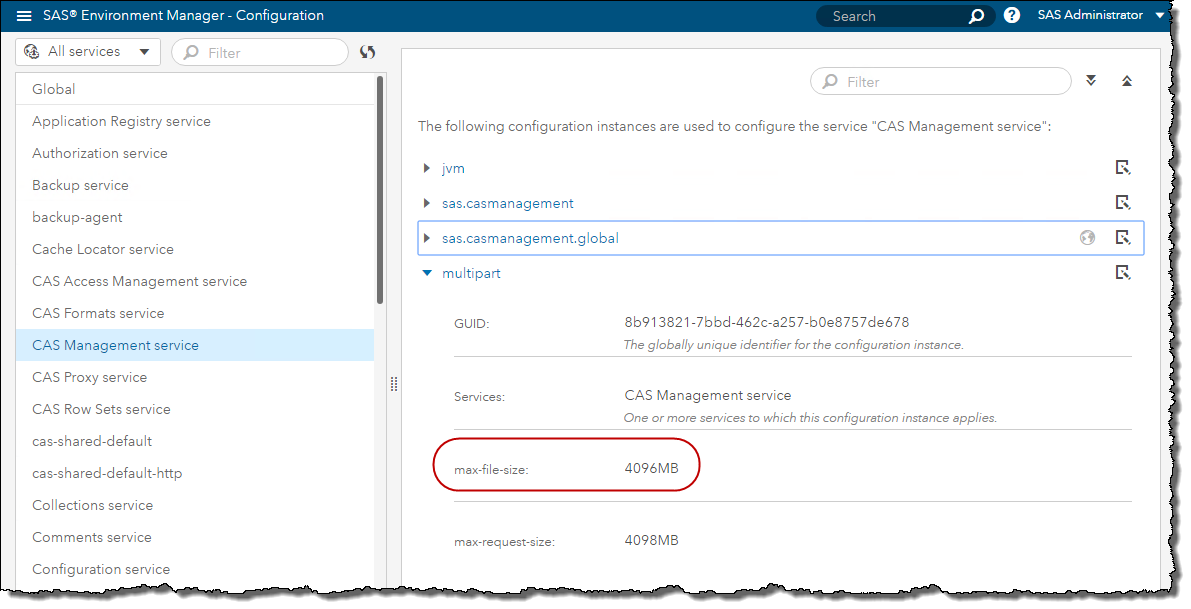Open the All services view dropdown
1191x609 pixels.
tap(88, 52)
